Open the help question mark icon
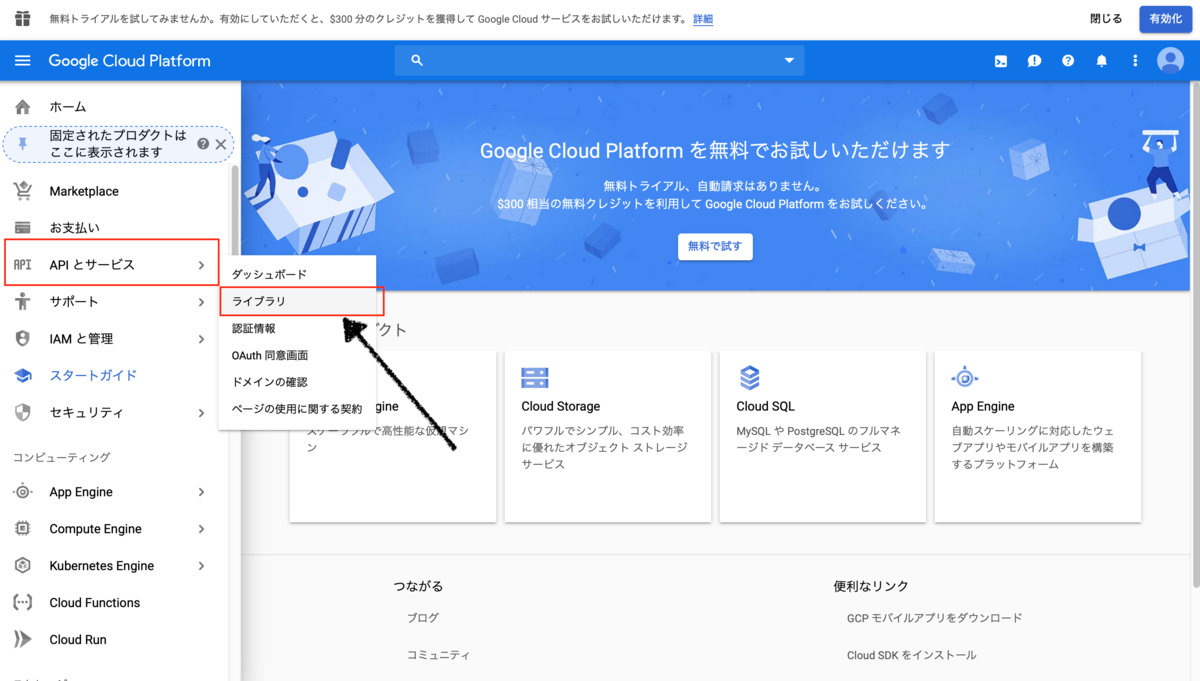1200x681 pixels. (x=1068, y=61)
